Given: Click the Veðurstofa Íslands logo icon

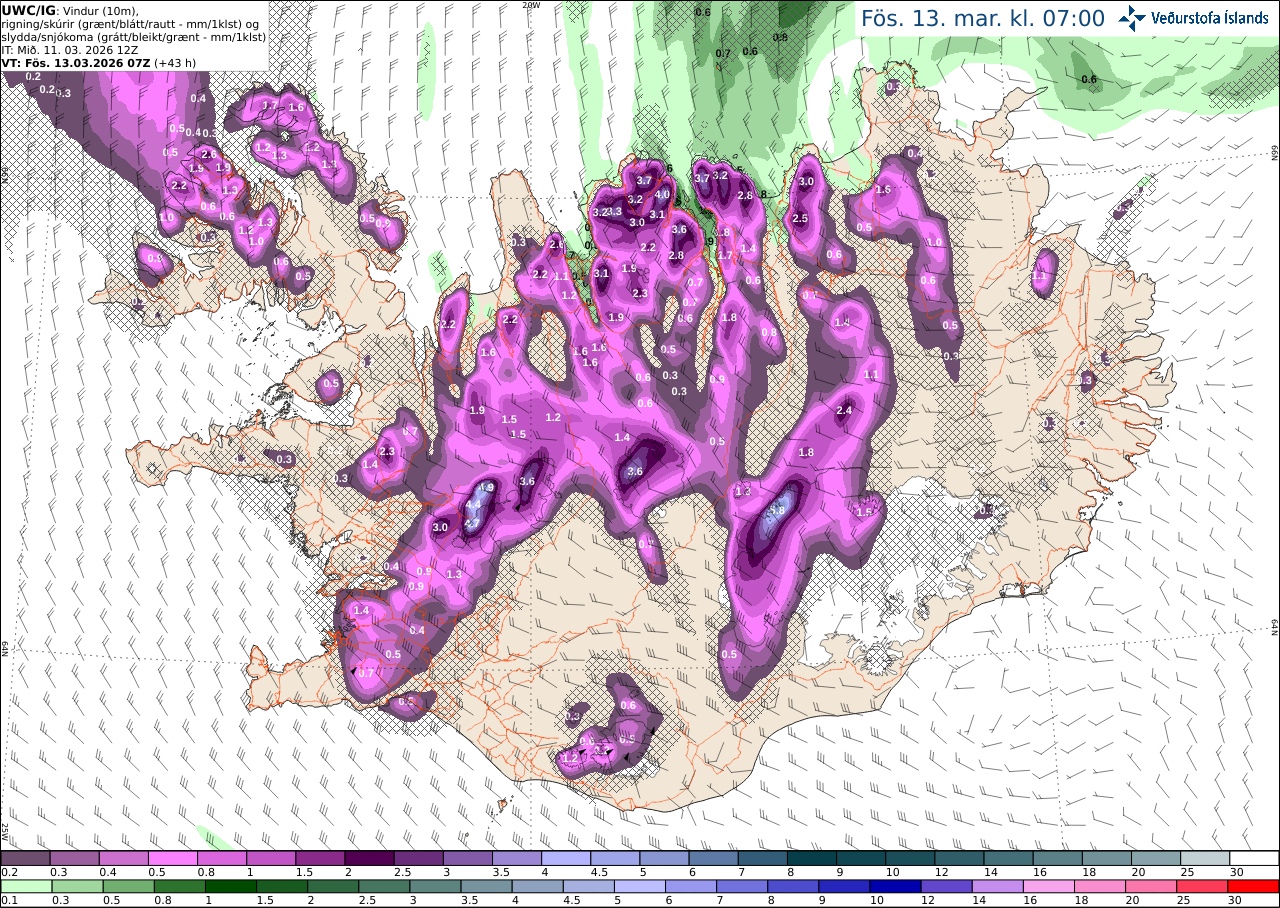Looking at the screenshot, I should click(x=1133, y=17).
